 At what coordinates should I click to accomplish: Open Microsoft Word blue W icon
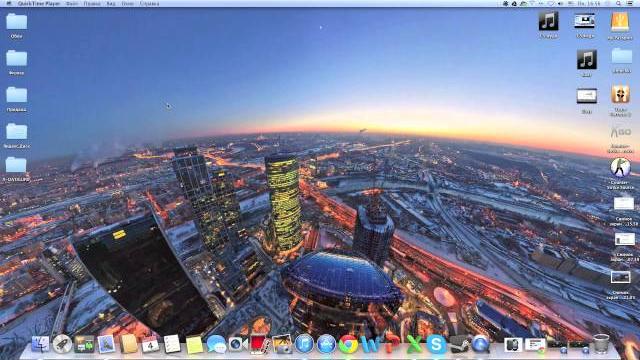click(x=370, y=344)
